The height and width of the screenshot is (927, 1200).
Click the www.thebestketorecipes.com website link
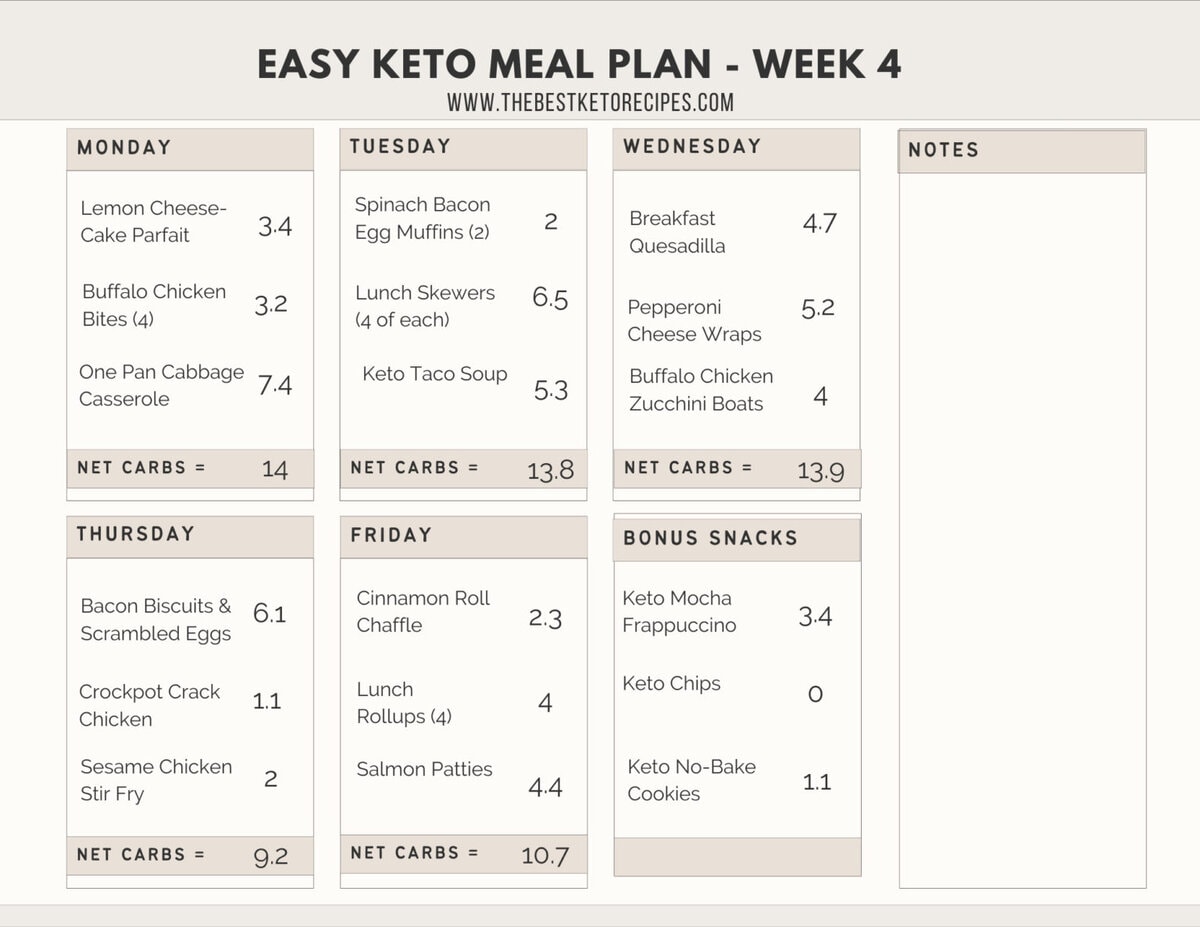[x=590, y=102]
